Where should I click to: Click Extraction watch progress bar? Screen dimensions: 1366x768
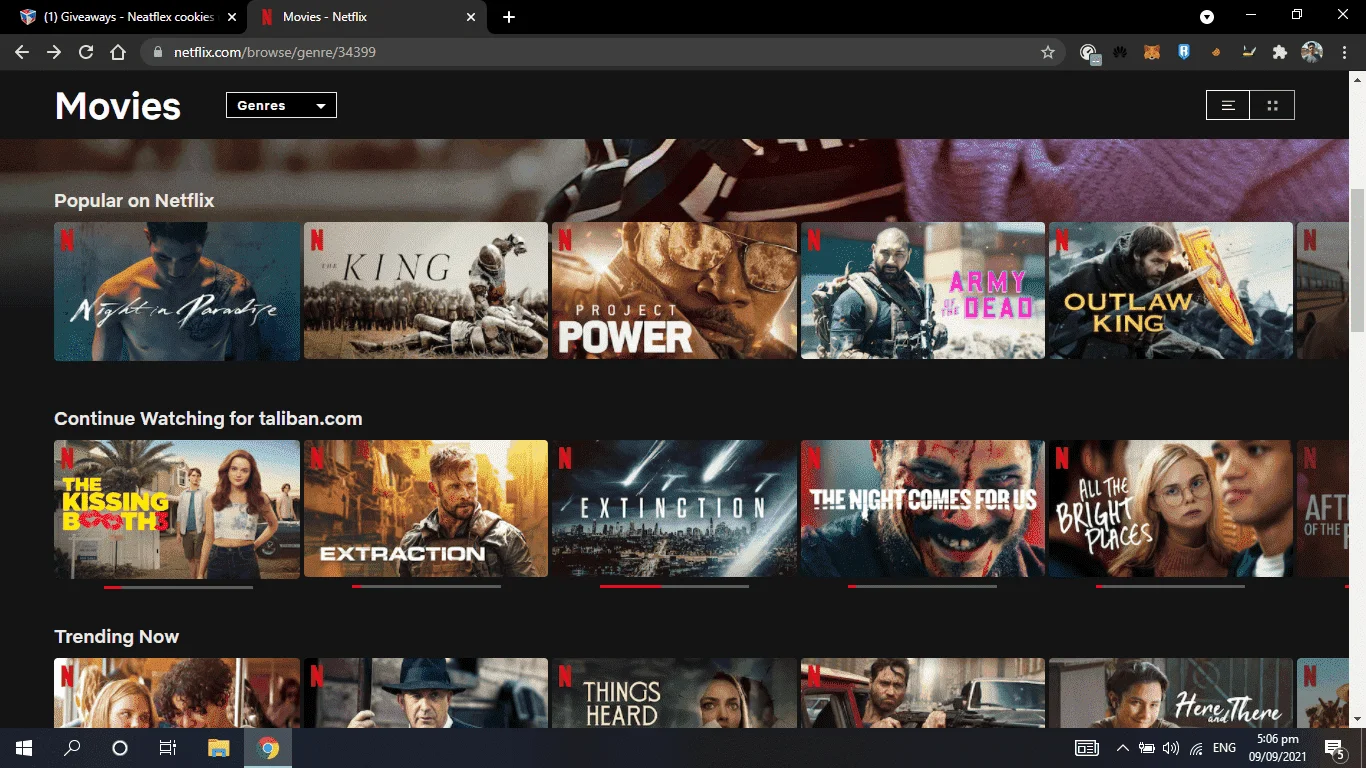coord(426,587)
